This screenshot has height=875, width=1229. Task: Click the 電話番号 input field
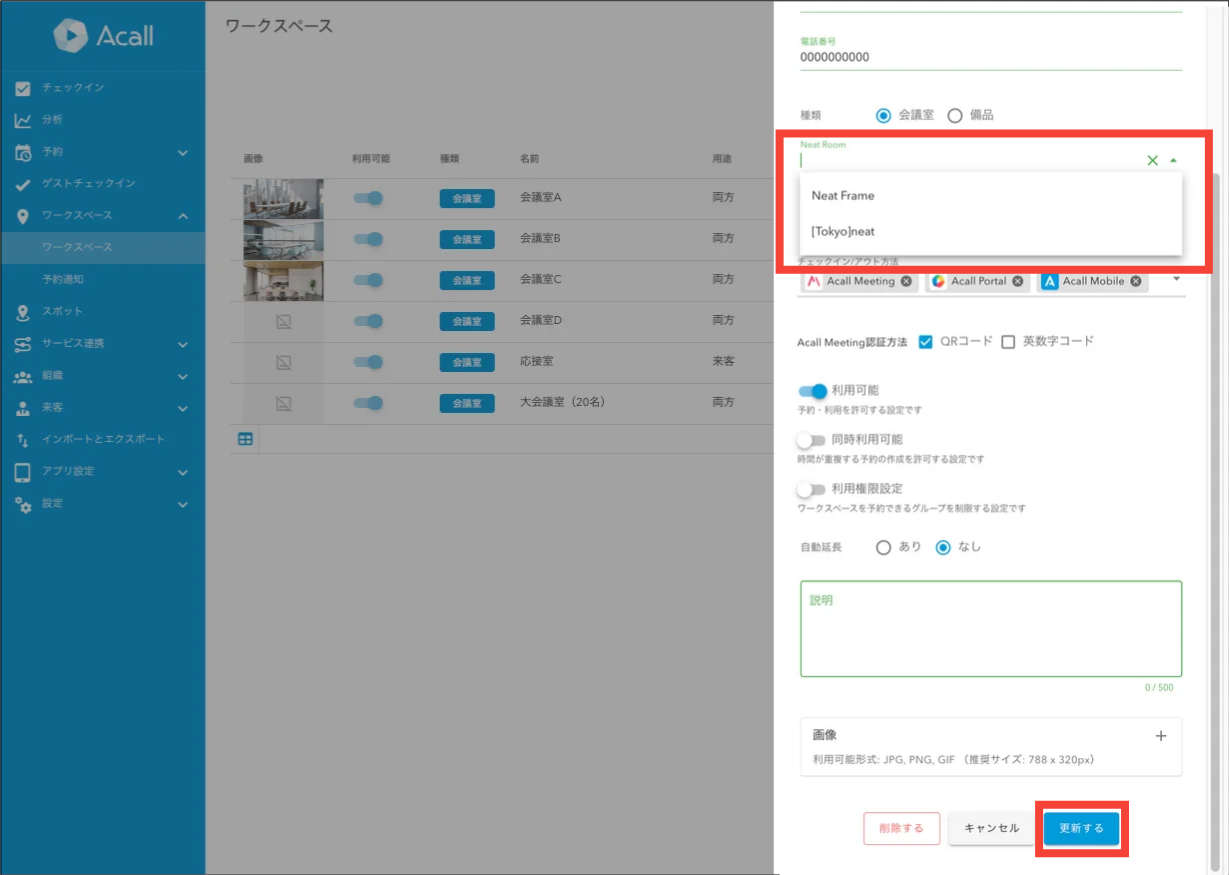point(991,58)
